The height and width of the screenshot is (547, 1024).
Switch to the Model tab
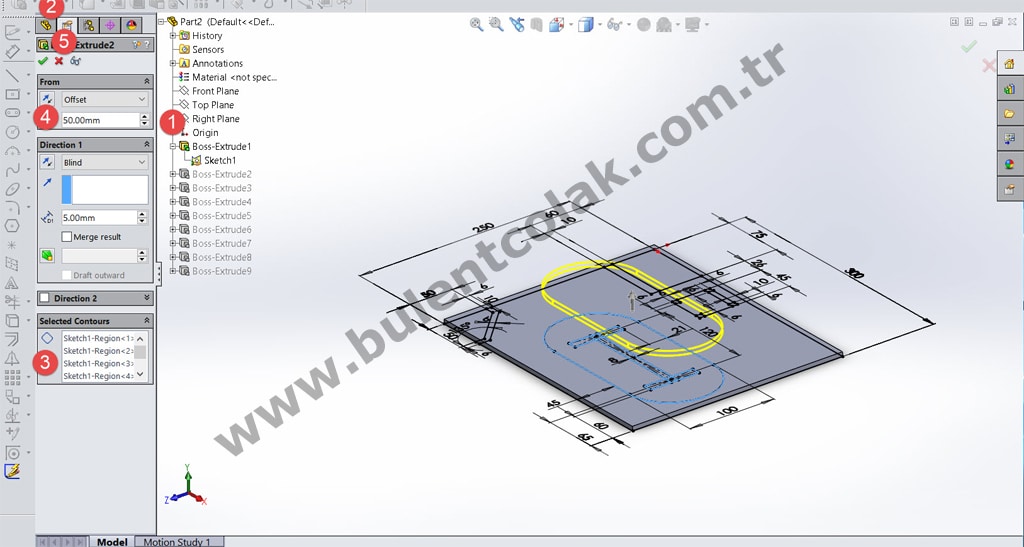[112, 542]
